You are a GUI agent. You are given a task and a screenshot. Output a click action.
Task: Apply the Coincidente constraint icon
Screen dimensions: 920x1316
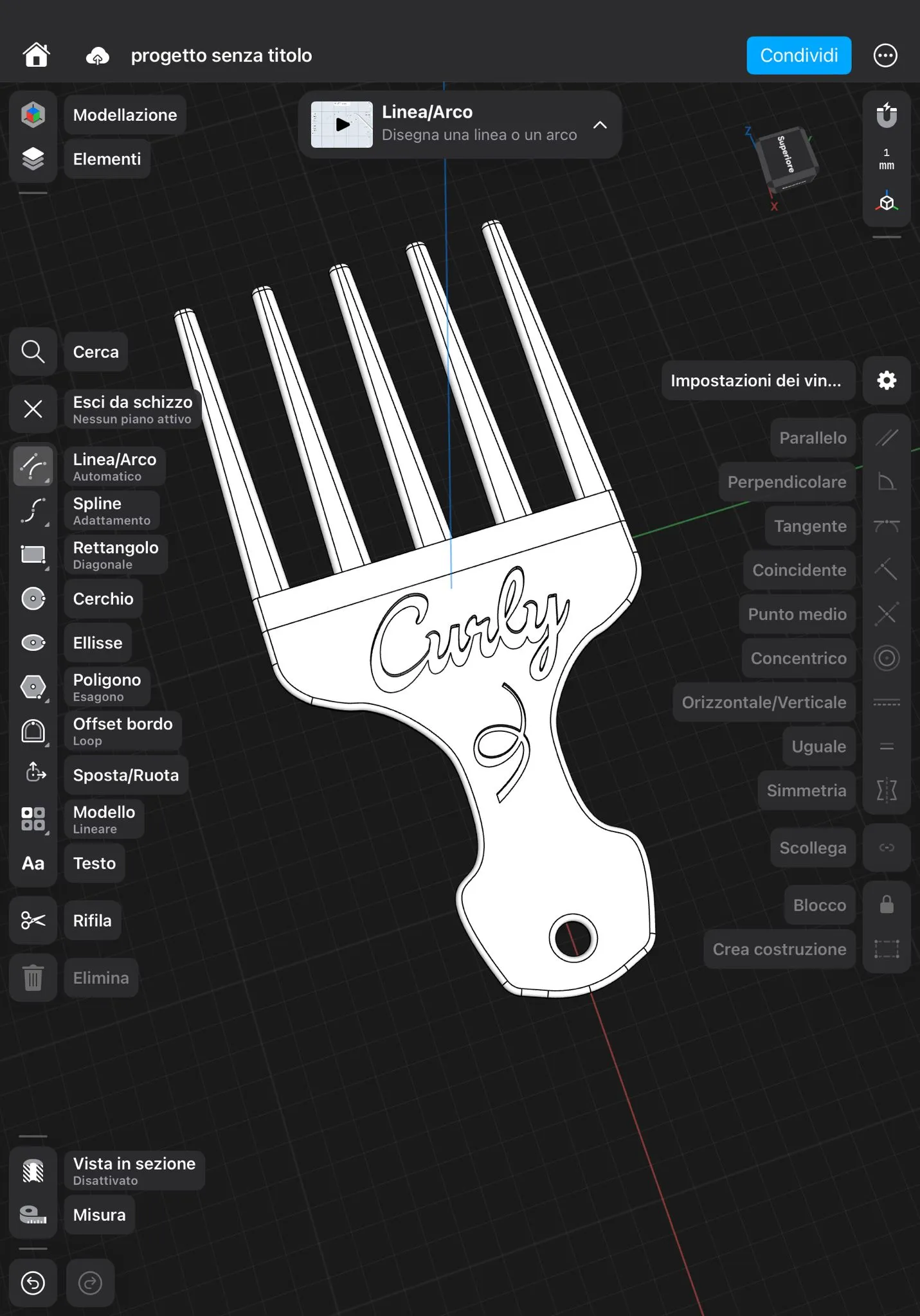point(887,570)
